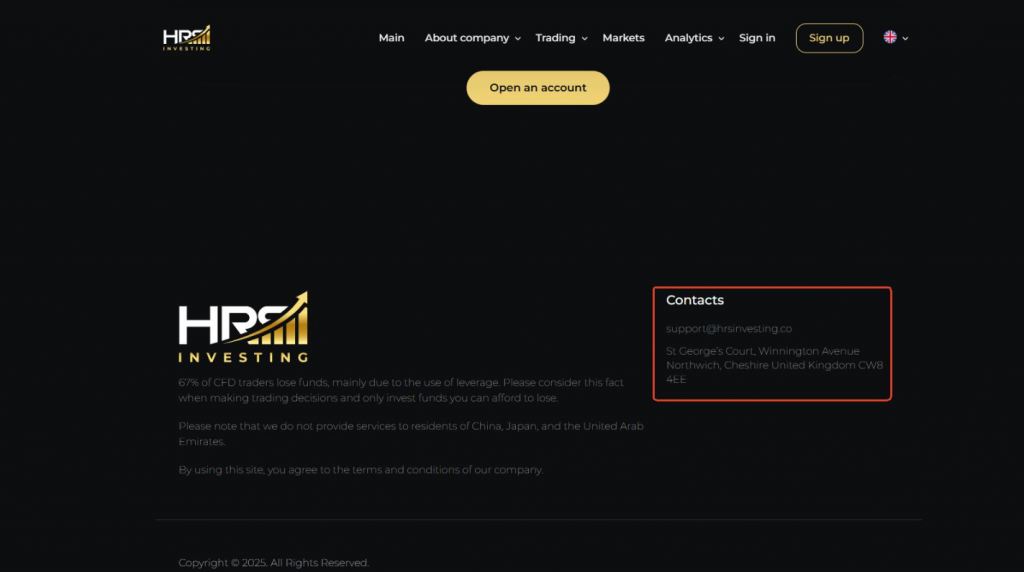Expand the About company chevron
This screenshot has height=572, width=1024.
coord(517,39)
